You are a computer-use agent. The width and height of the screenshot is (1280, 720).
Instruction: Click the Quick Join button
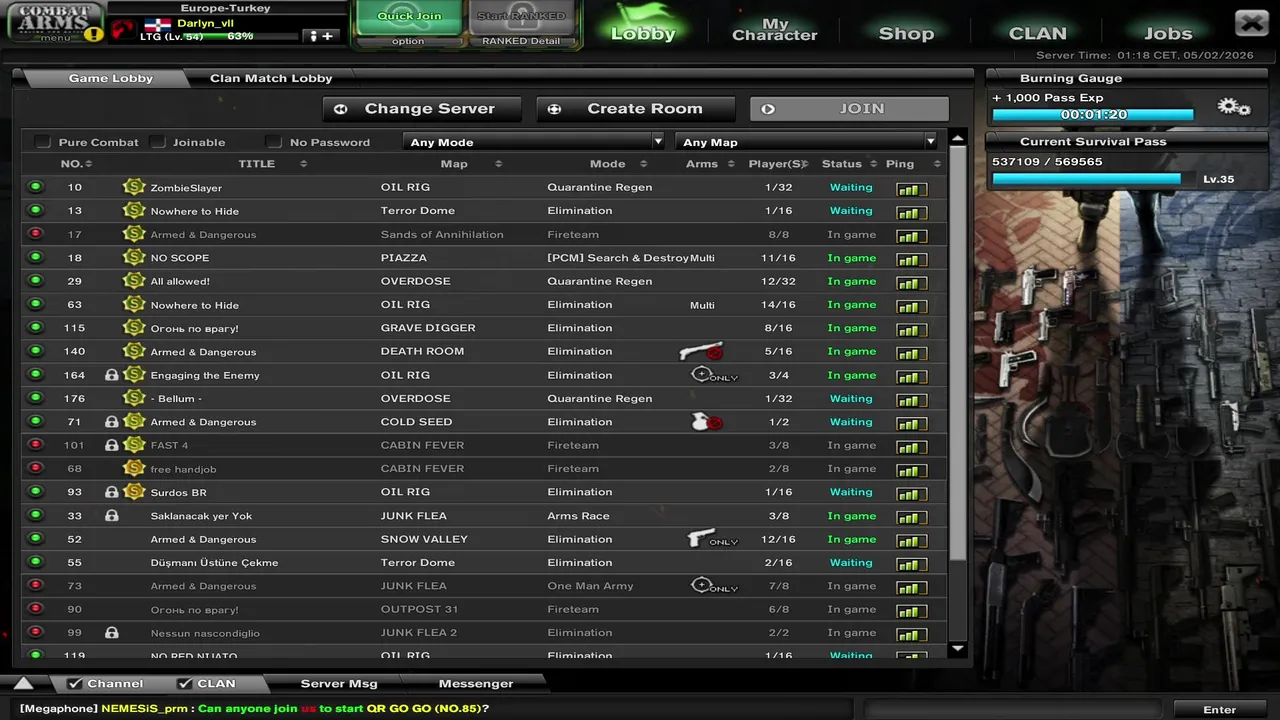click(x=409, y=17)
